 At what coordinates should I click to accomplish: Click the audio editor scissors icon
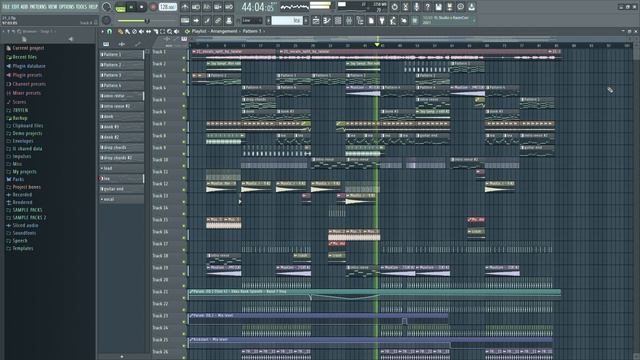405,7
